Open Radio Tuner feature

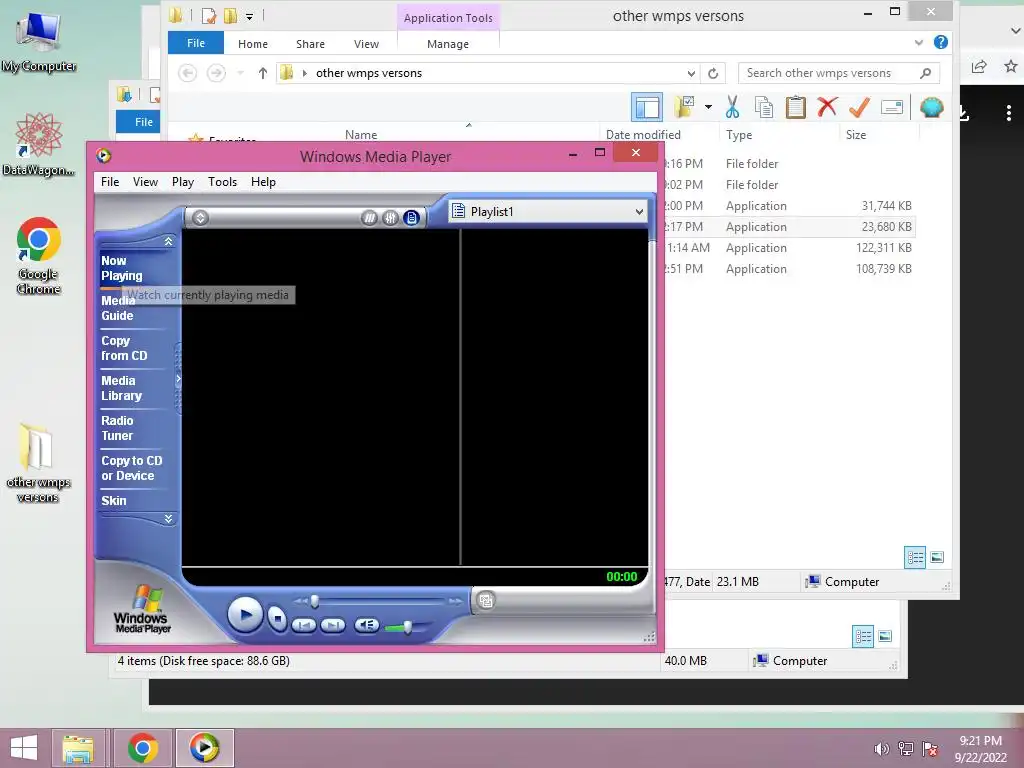tap(118, 428)
